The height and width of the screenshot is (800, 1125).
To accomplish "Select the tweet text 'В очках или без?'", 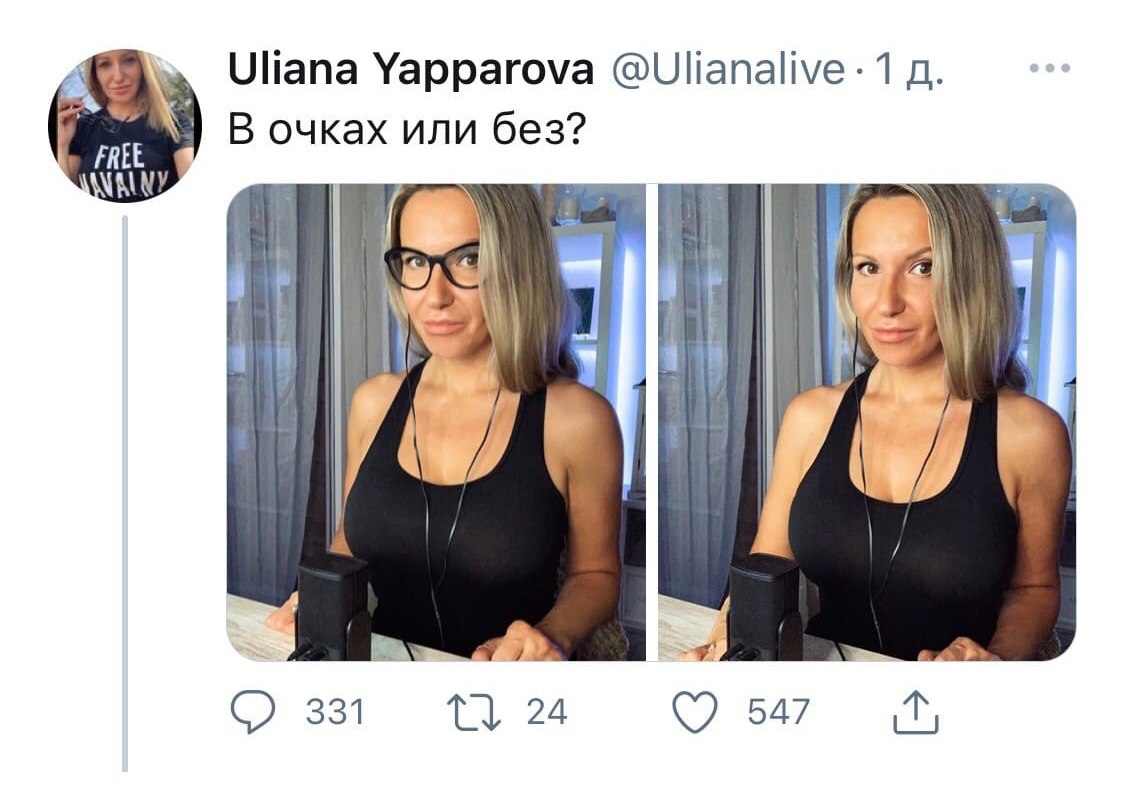I will pyautogui.click(x=407, y=130).
